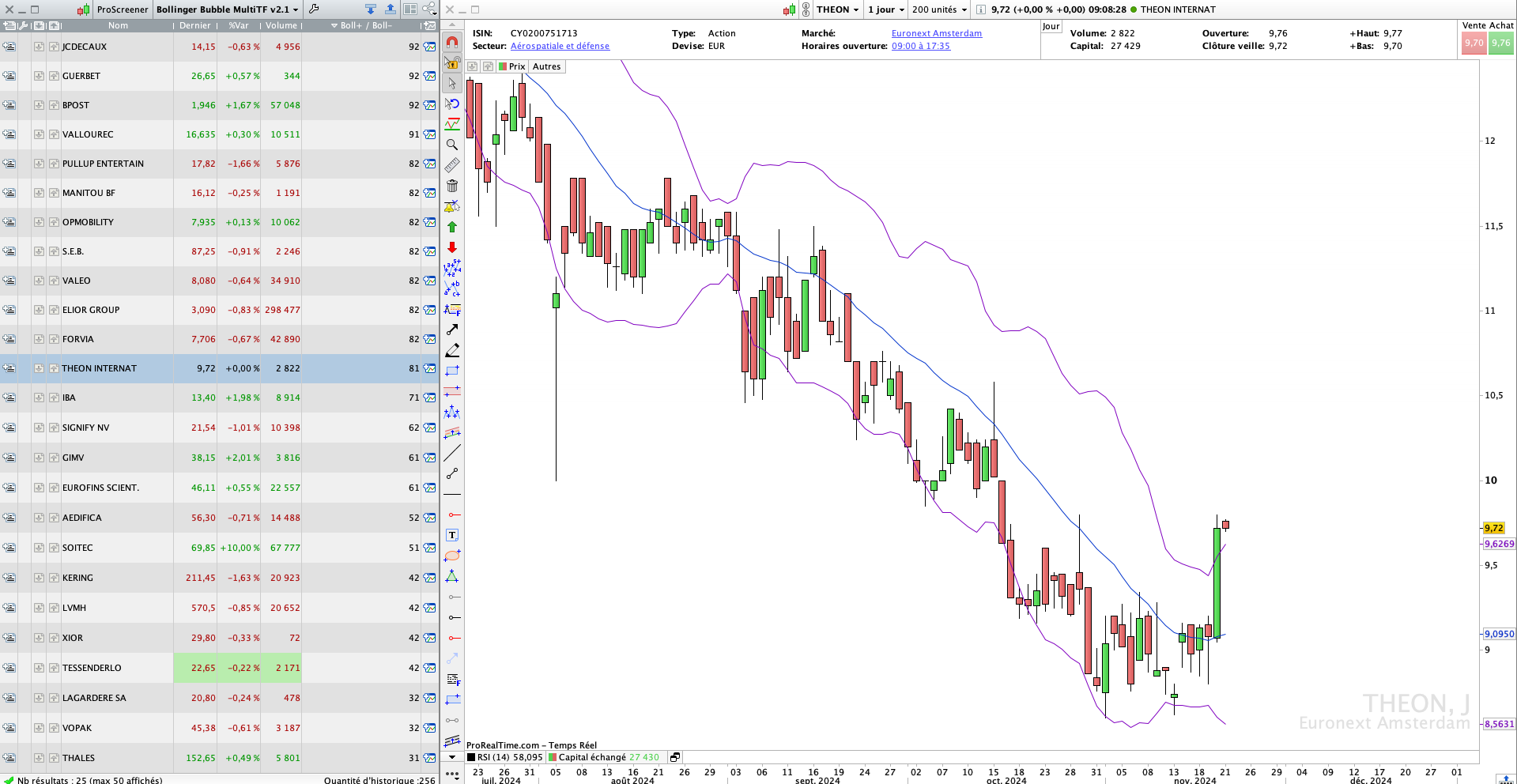Select the red down-arrow sell tool

pyautogui.click(x=452, y=247)
